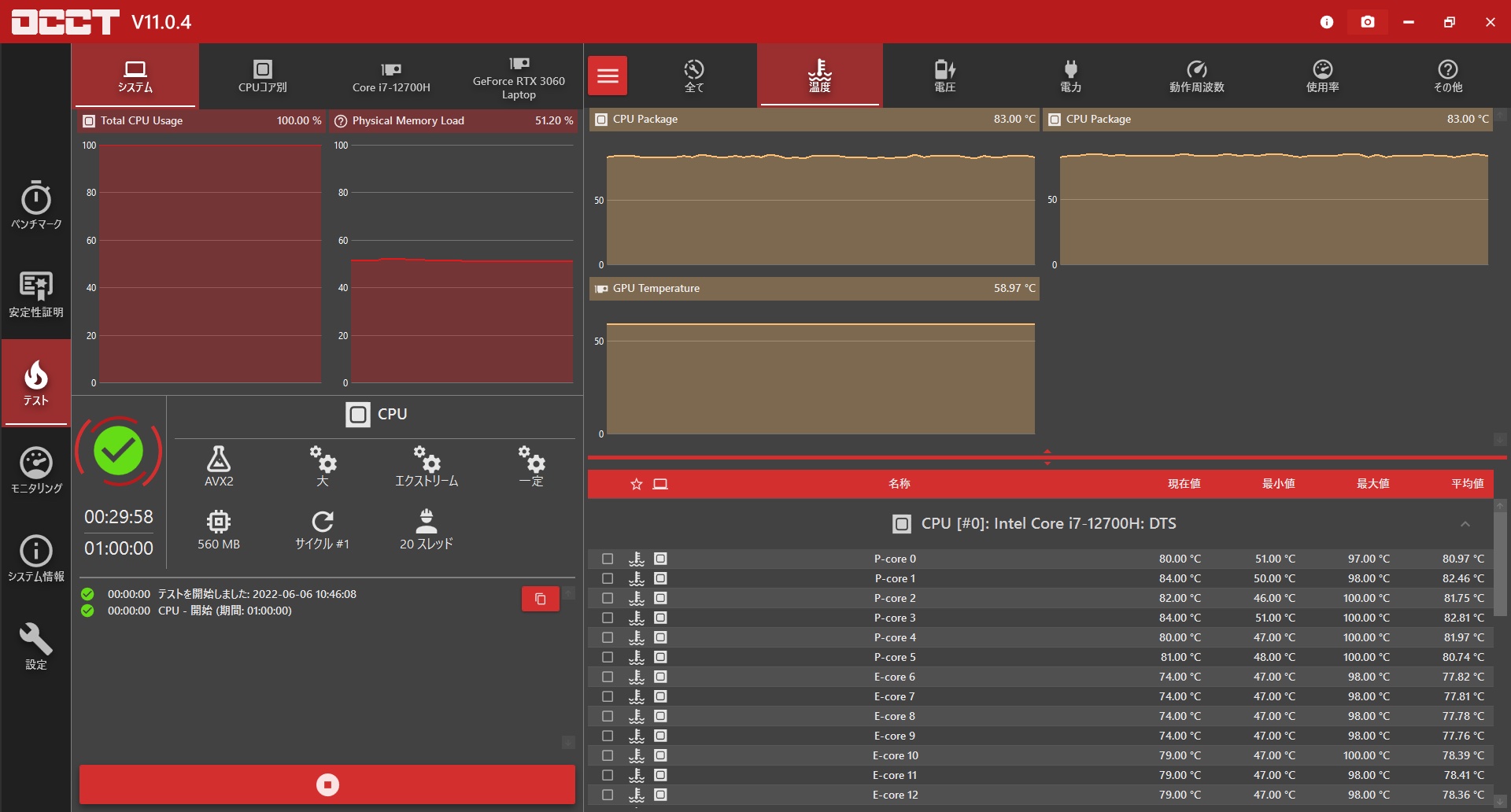Check the P-core 1 checkbox
The height and width of the screenshot is (812, 1511).
608,578
